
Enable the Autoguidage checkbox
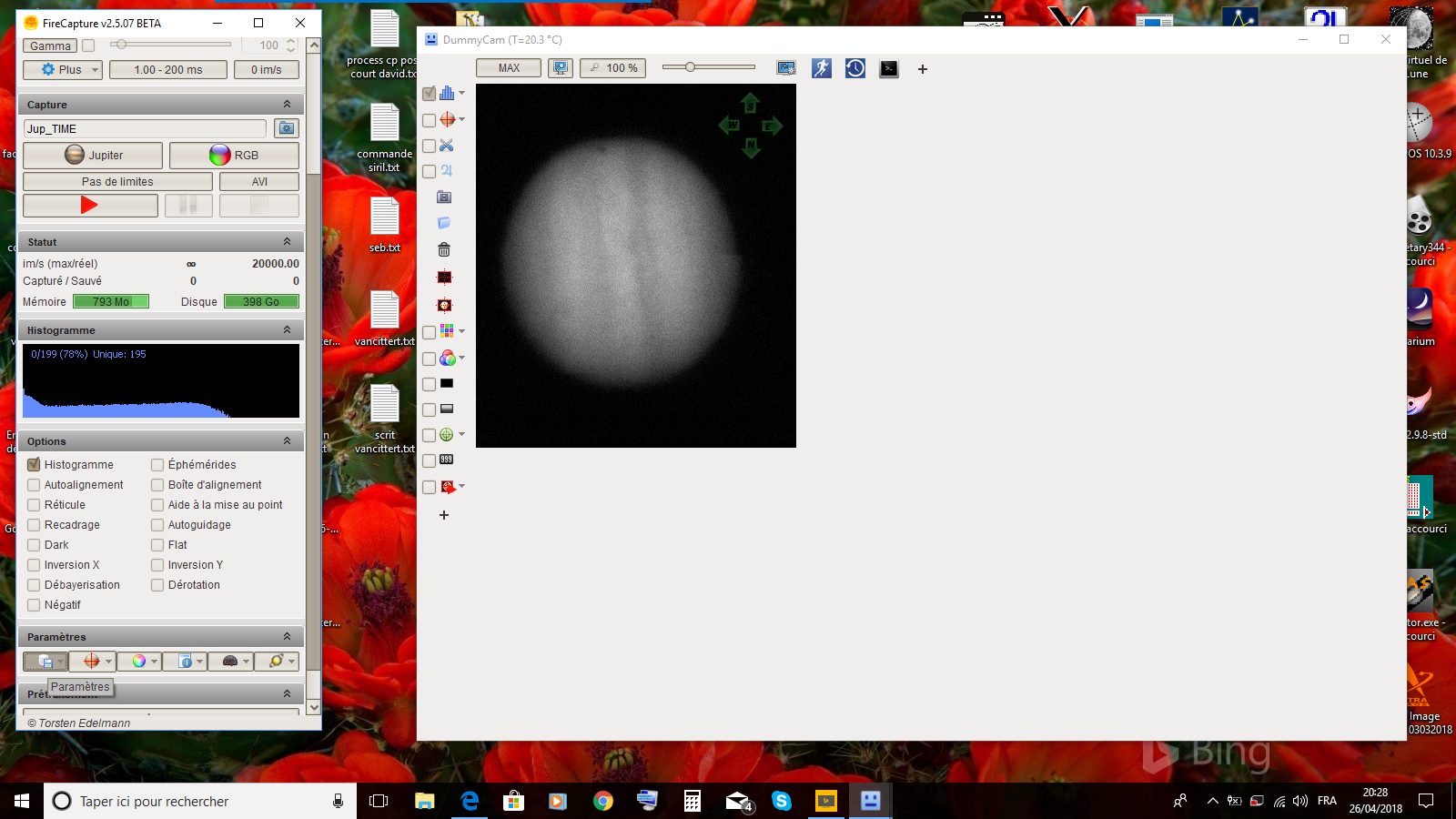click(x=157, y=525)
